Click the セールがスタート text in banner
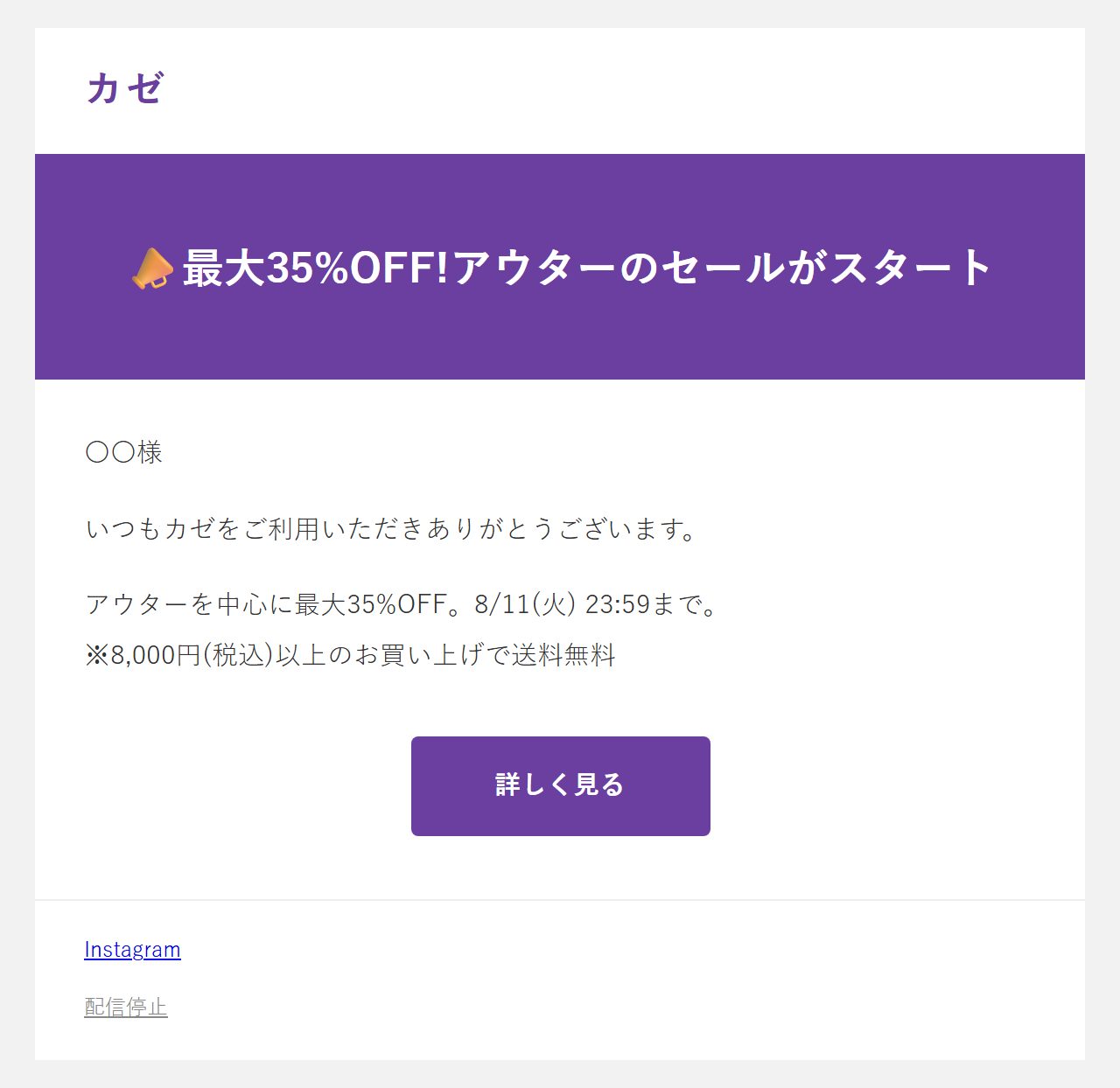The height and width of the screenshot is (1088, 1120). pos(826,268)
